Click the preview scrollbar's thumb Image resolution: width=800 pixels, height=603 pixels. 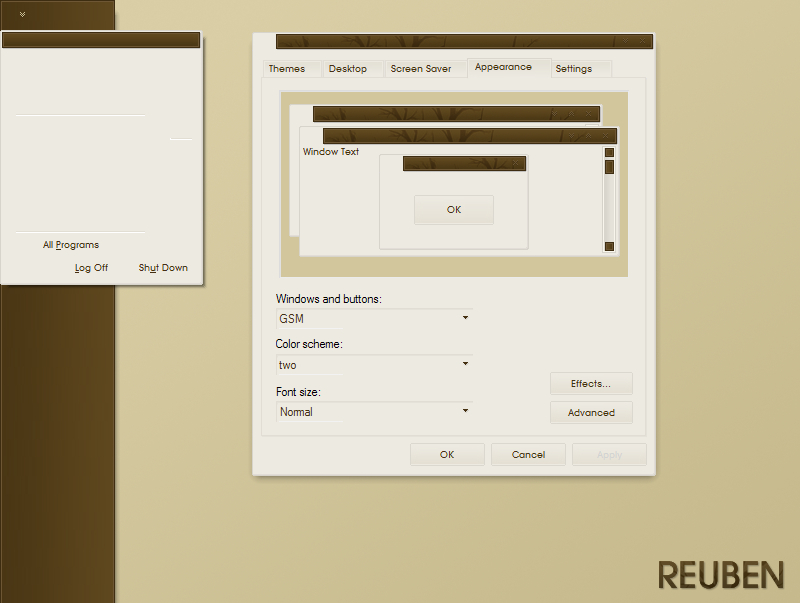(x=609, y=167)
